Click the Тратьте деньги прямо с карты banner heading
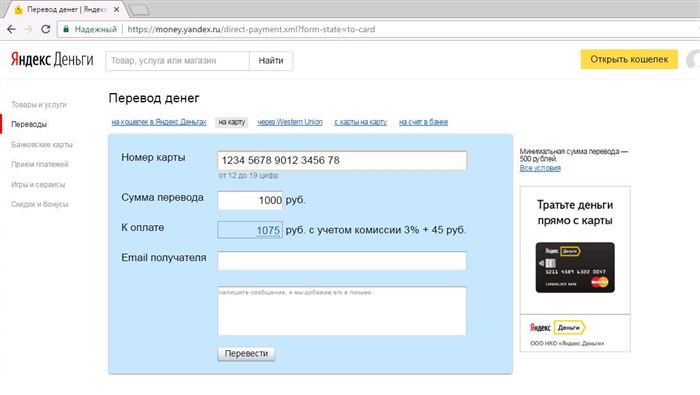The width and height of the screenshot is (700, 395). pos(575,212)
